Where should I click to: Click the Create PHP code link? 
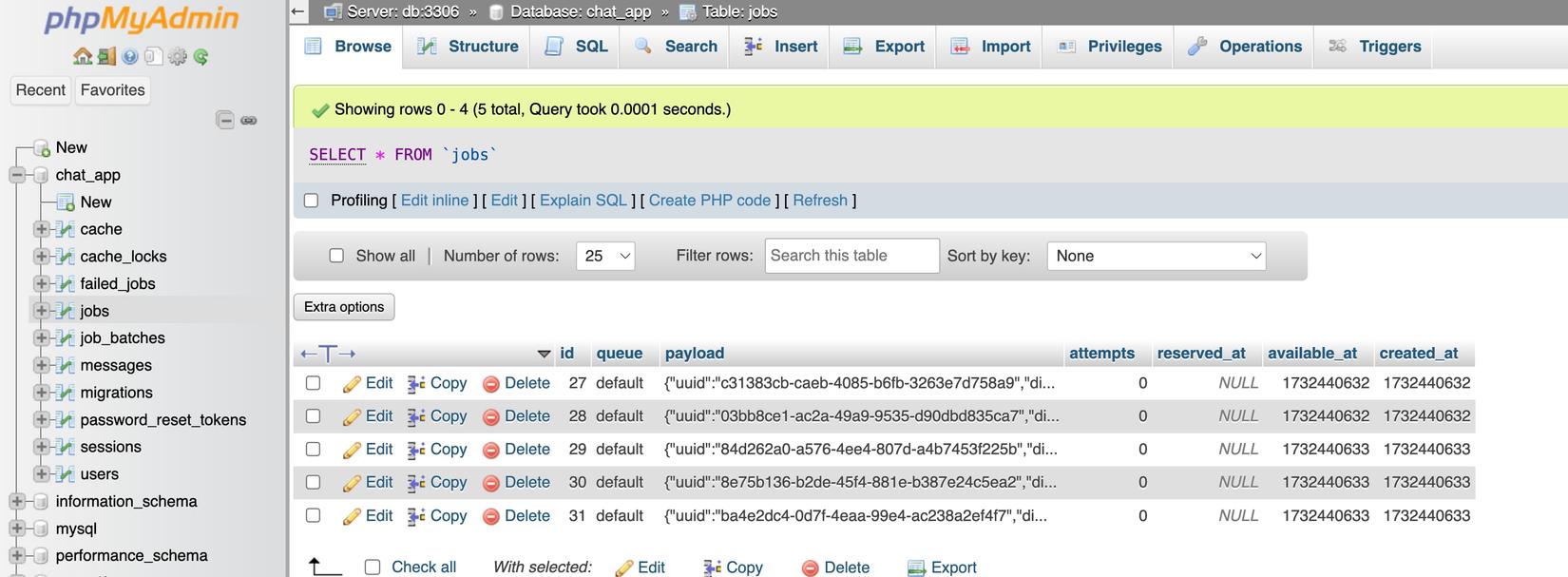click(710, 201)
